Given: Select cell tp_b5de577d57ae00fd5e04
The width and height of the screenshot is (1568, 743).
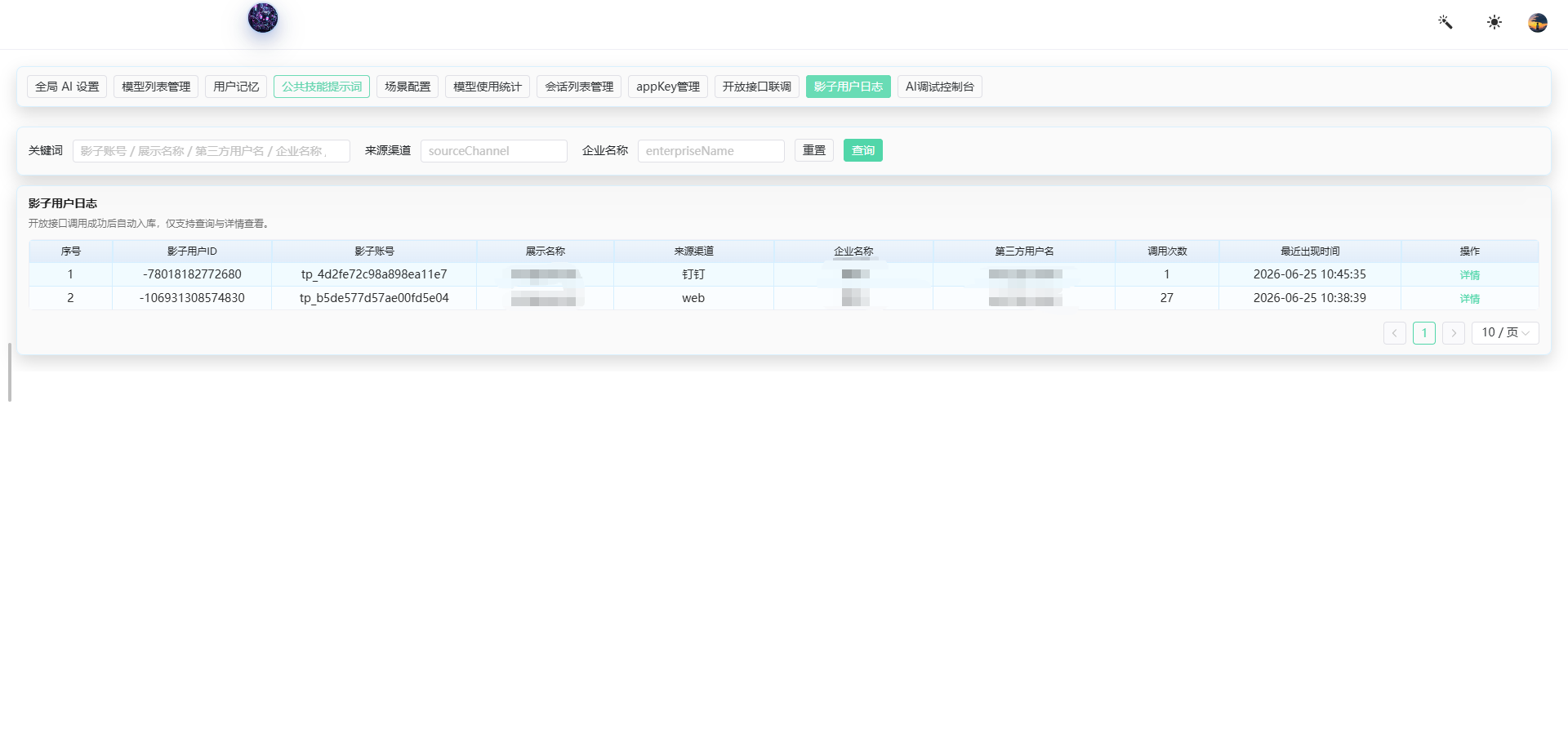Looking at the screenshot, I should point(374,298).
